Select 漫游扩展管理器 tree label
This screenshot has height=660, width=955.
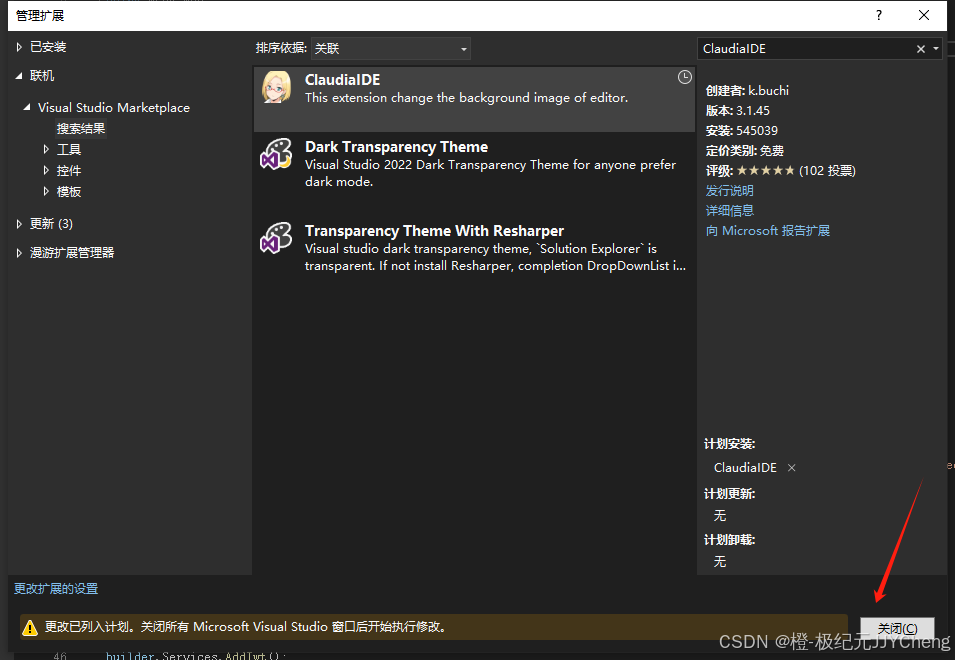click(72, 253)
